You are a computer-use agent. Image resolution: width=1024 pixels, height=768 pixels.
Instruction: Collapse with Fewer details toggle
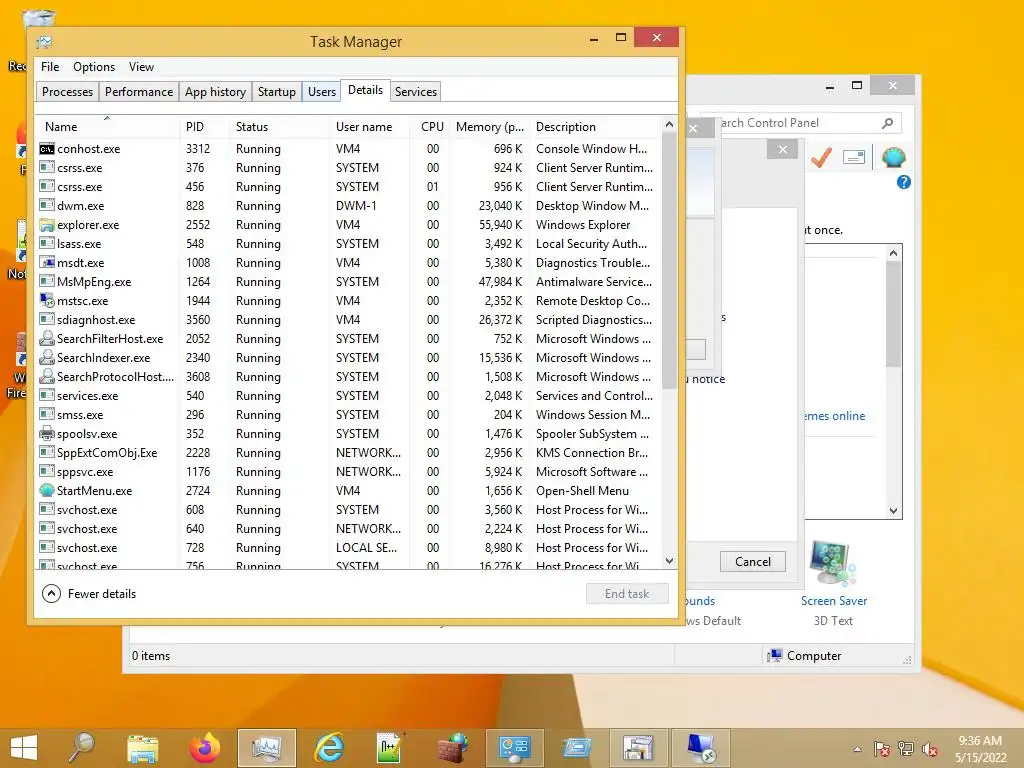pyautogui.click(x=89, y=594)
